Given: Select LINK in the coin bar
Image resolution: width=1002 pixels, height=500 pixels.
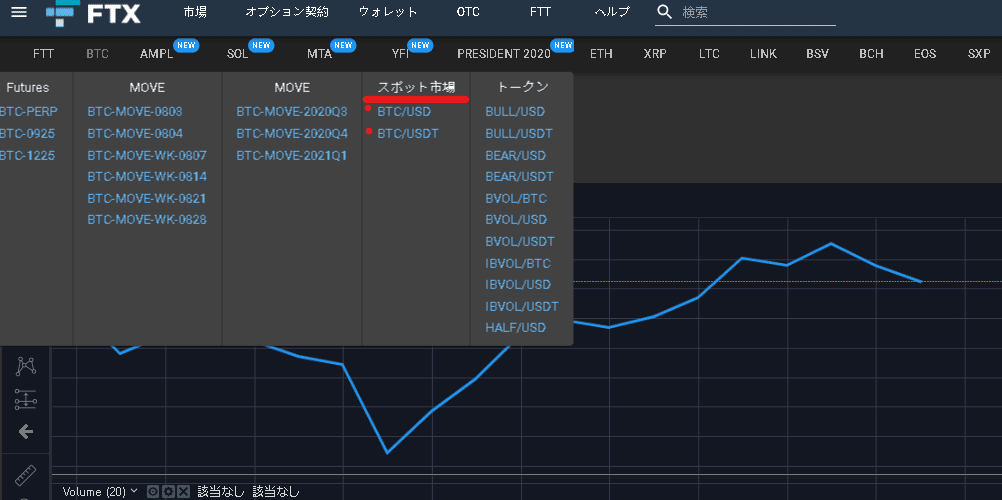Looking at the screenshot, I should pyautogui.click(x=764, y=54).
